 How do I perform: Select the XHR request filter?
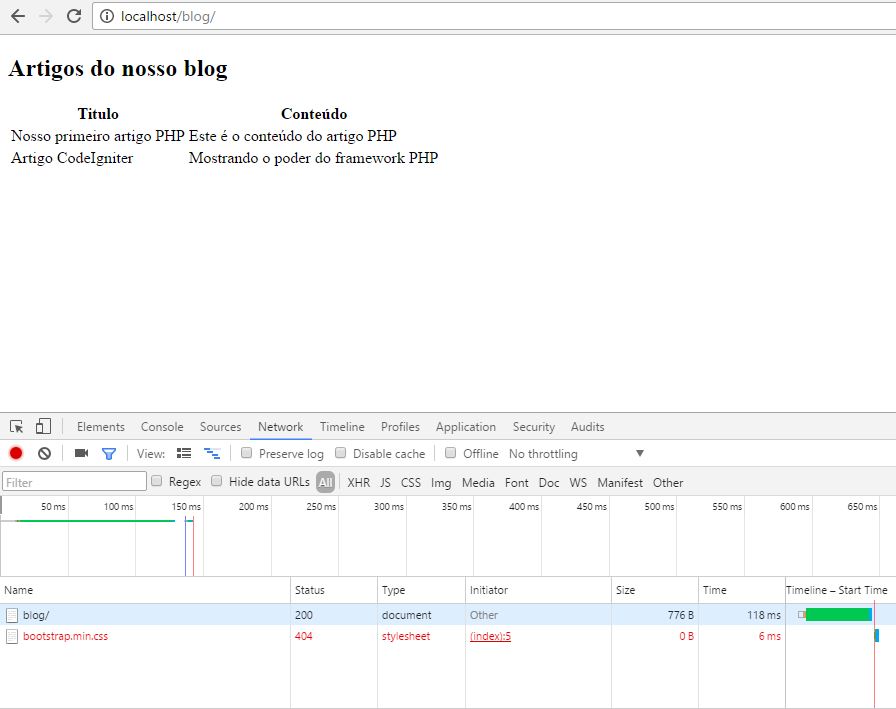tap(358, 482)
